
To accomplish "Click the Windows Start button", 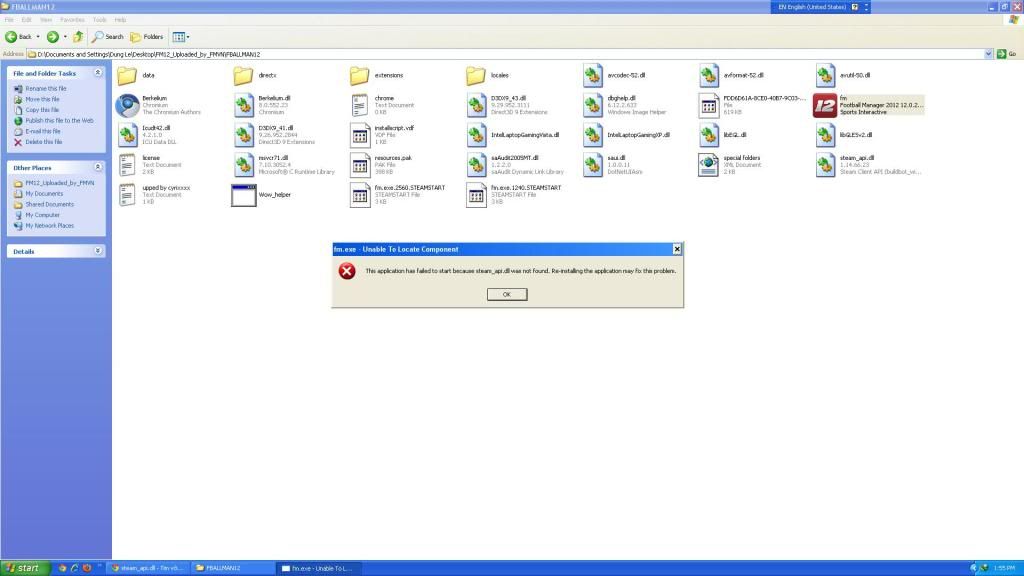I will [23, 568].
